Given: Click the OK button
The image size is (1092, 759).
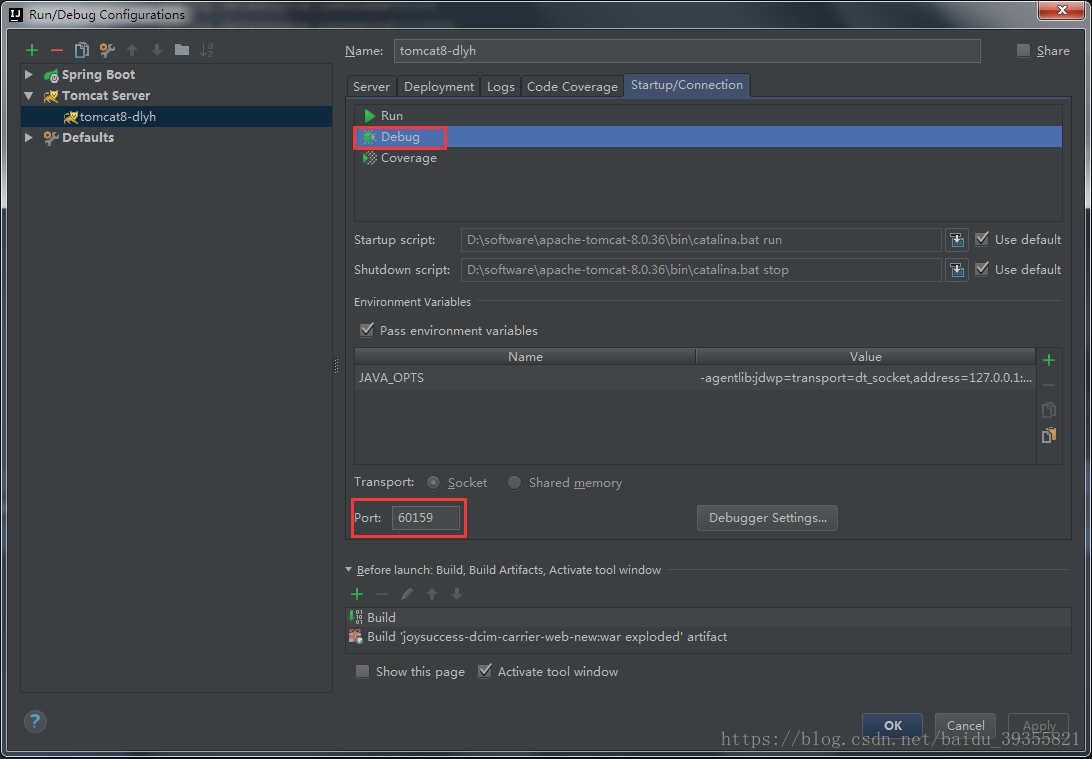Looking at the screenshot, I should coord(893,726).
